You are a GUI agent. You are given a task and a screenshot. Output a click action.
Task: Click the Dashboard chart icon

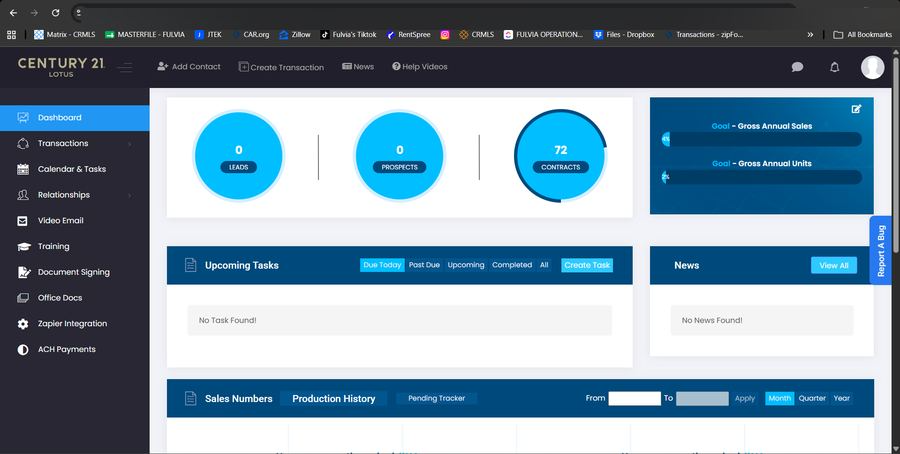click(x=23, y=118)
